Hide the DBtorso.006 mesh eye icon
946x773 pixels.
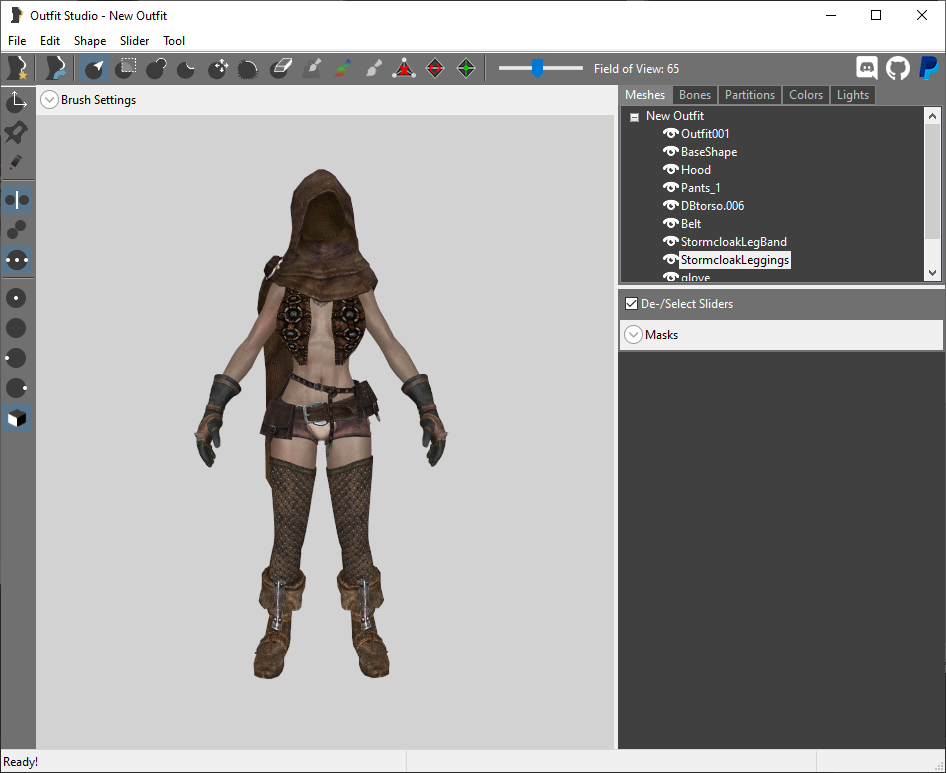click(x=670, y=206)
